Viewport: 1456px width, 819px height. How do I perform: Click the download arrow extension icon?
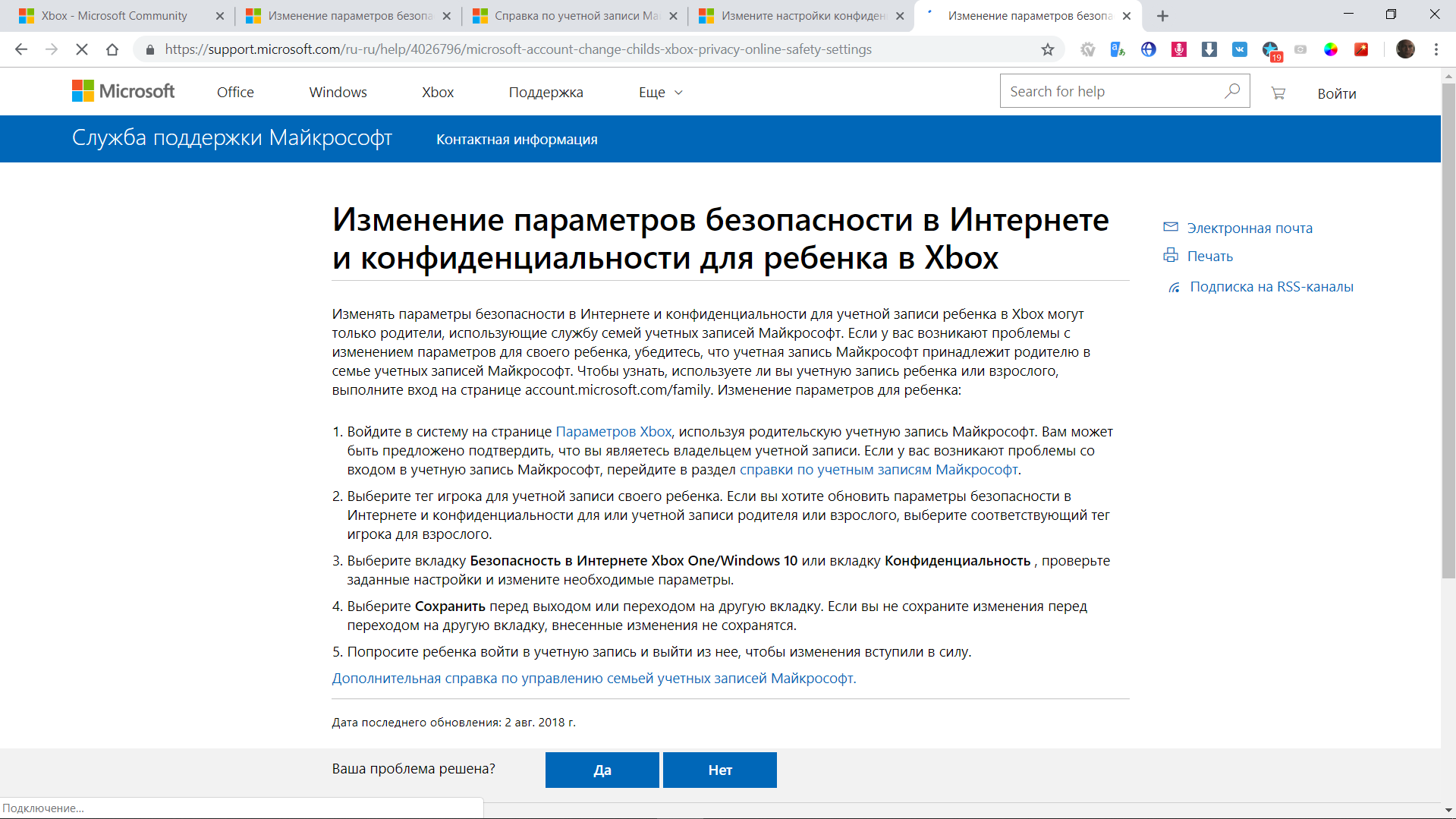[1209, 49]
